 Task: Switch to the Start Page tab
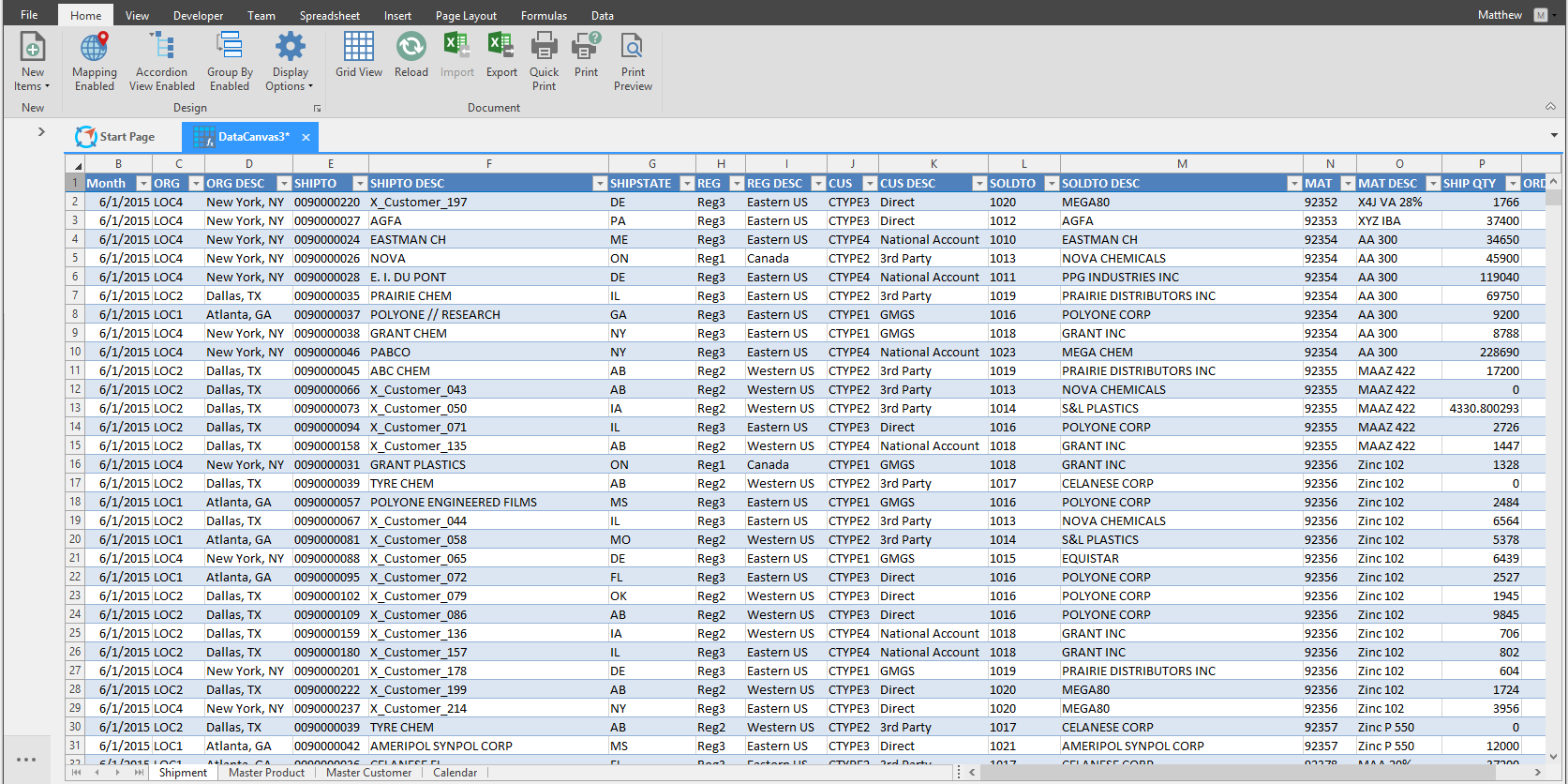116,137
